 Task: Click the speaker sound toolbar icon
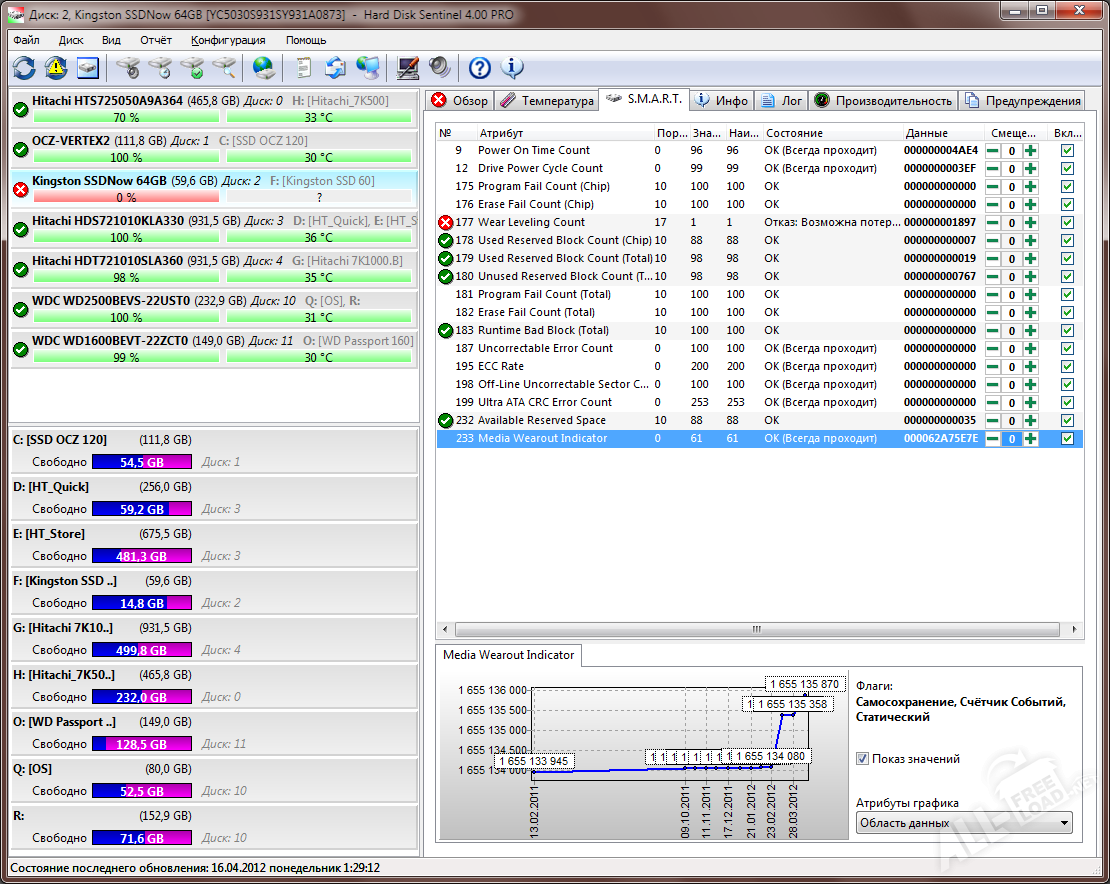point(439,68)
